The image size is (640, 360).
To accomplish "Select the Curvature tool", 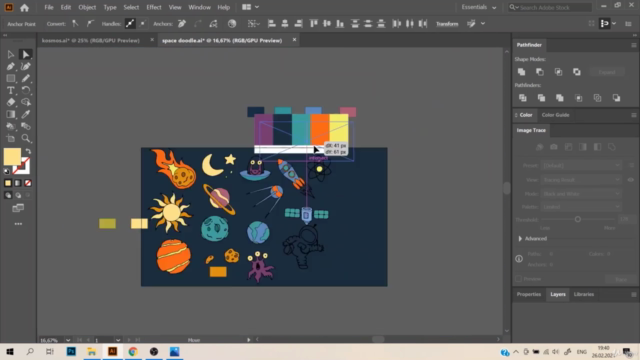I will 26,67.
